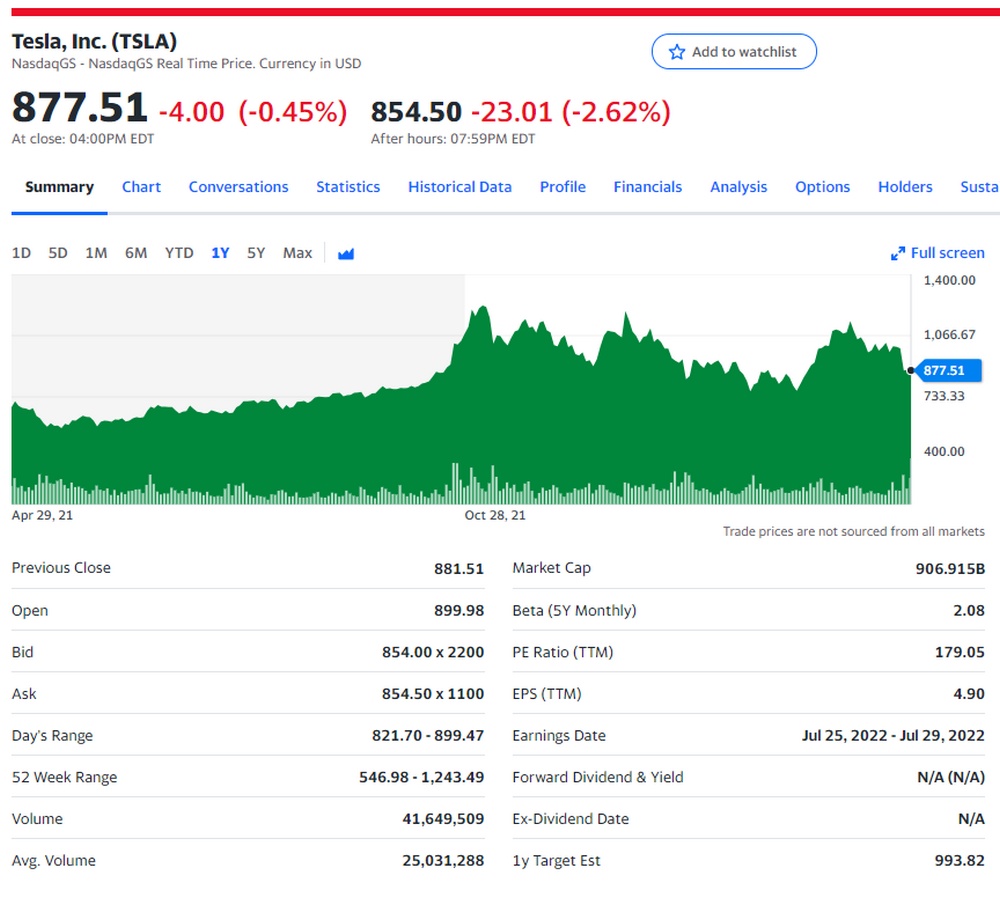Set chart range to 1M
The height and width of the screenshot is (898, 1000).
pos(96,253)
